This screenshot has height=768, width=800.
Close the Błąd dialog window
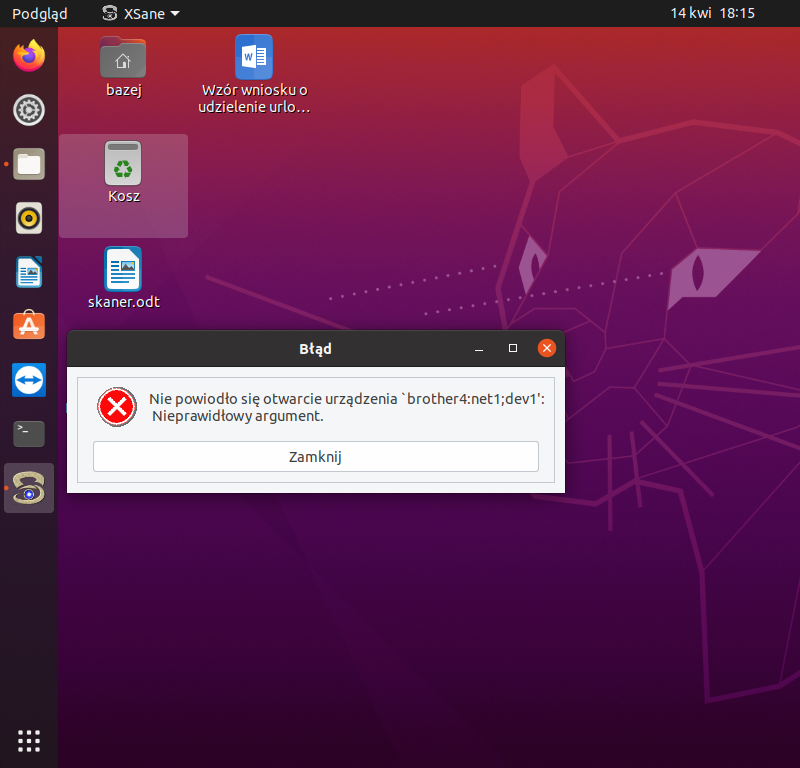(547, 348)
